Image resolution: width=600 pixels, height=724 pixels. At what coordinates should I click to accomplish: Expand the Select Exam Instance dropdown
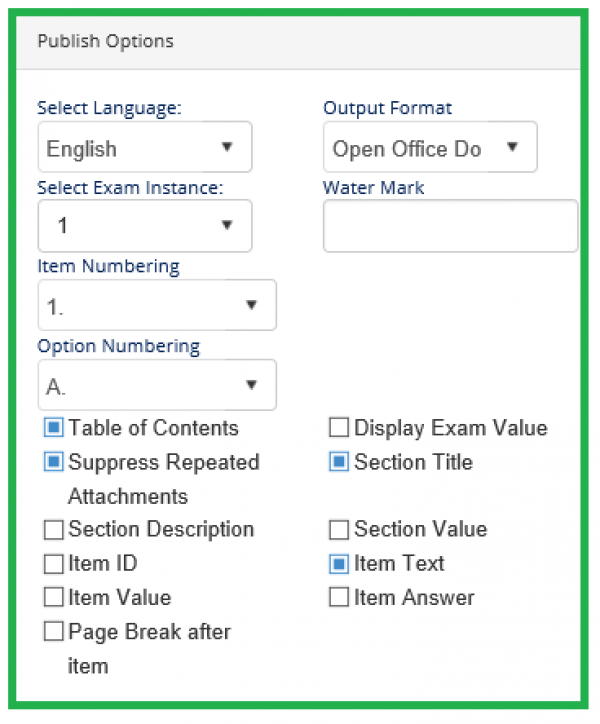[145, 226]
